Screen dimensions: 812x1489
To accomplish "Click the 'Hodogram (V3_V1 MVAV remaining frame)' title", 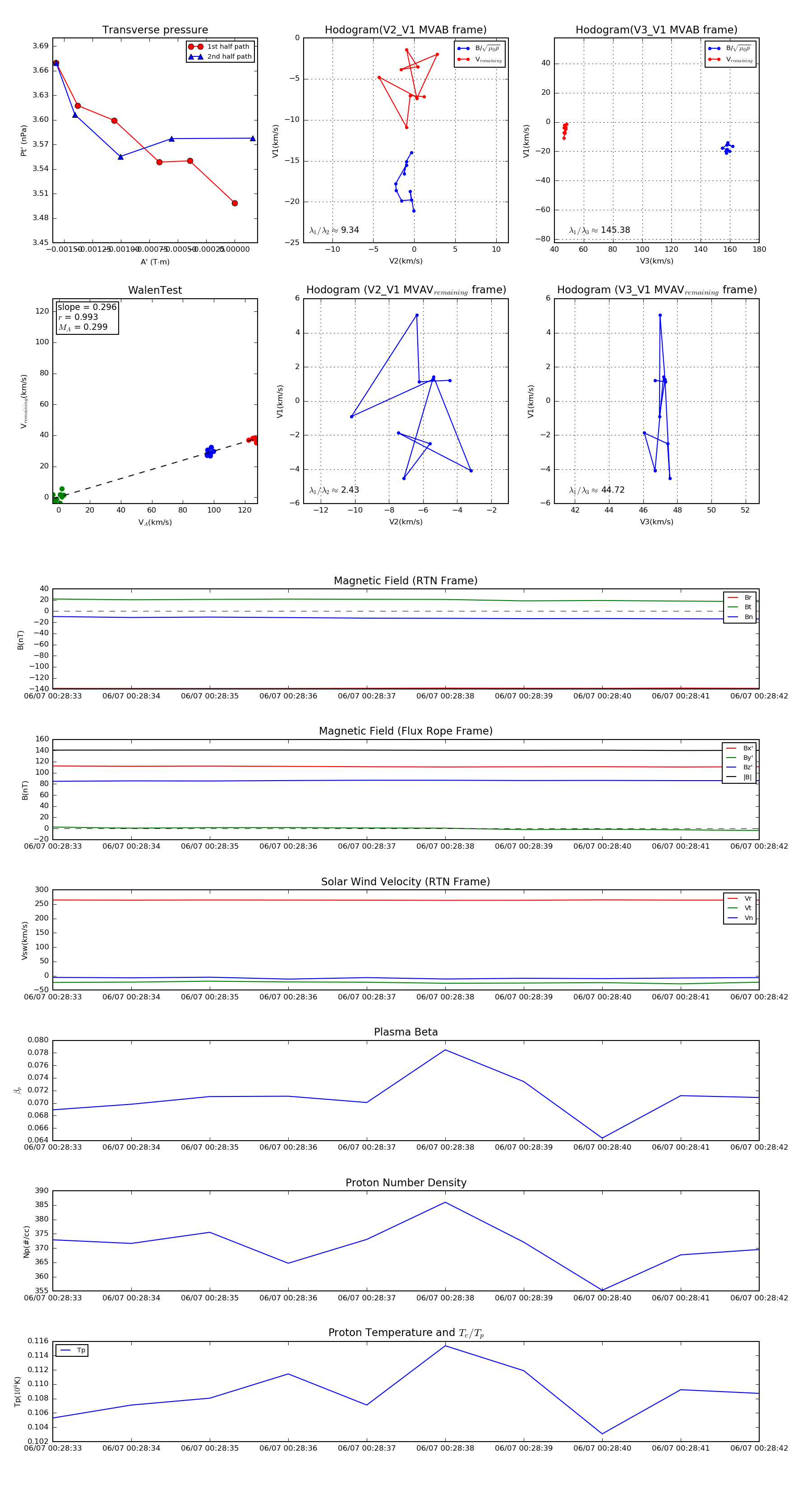I will coord(656,290).
